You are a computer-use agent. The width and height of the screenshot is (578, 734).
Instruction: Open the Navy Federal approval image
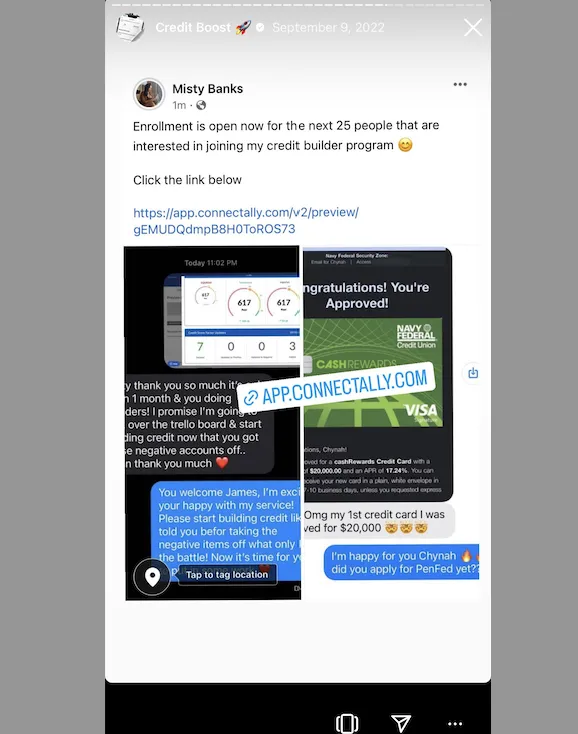(377, 373)
